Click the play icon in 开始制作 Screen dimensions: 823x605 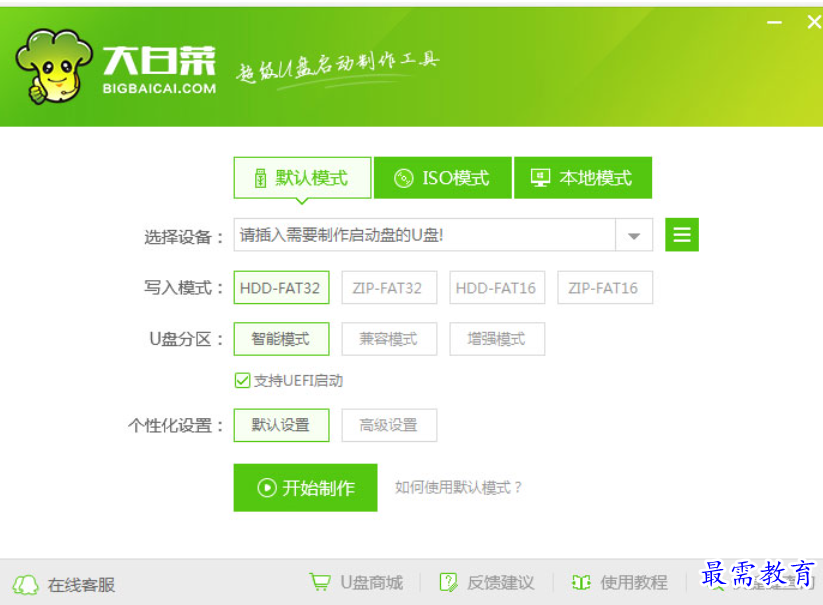point(267,487)
